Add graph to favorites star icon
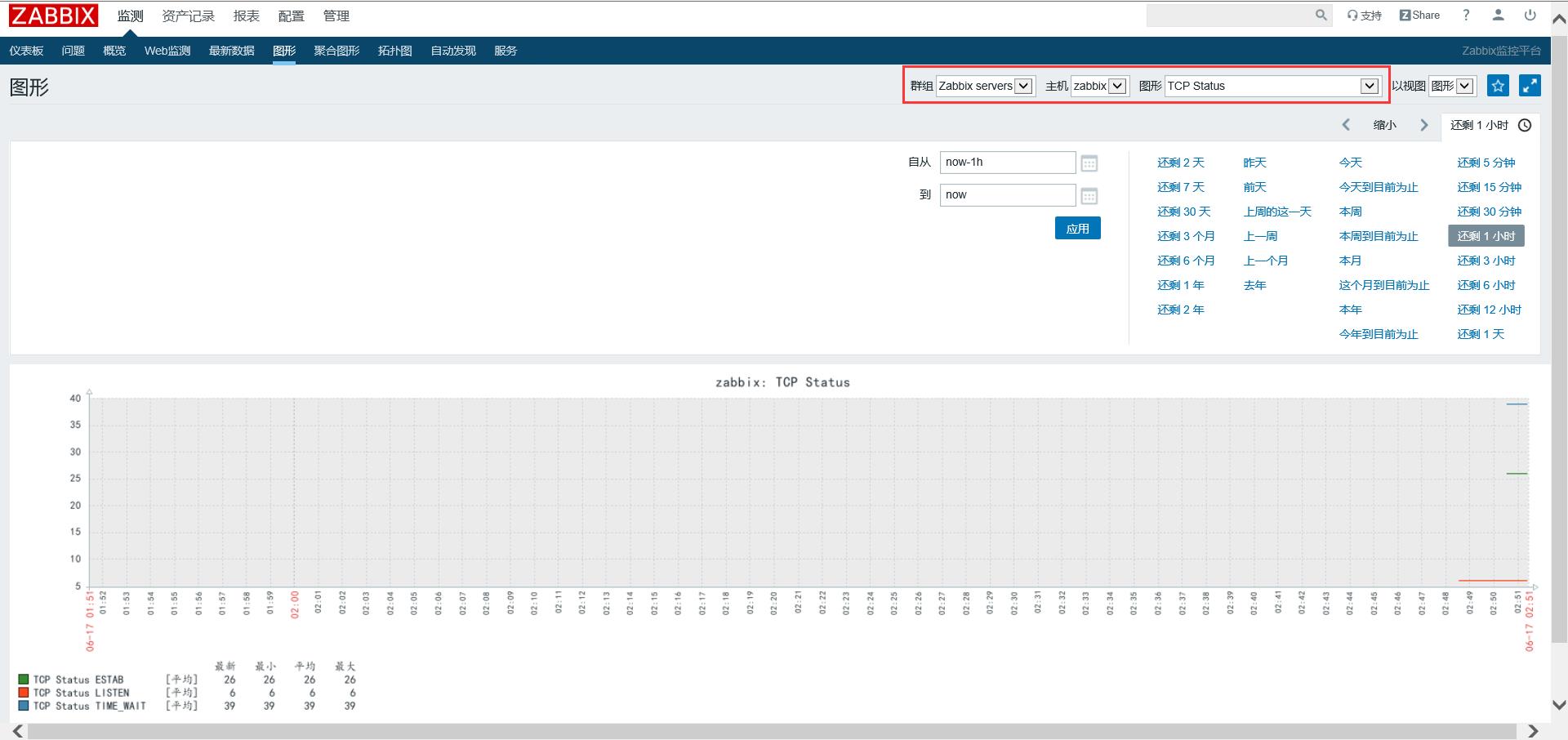 pos(1498,86)
